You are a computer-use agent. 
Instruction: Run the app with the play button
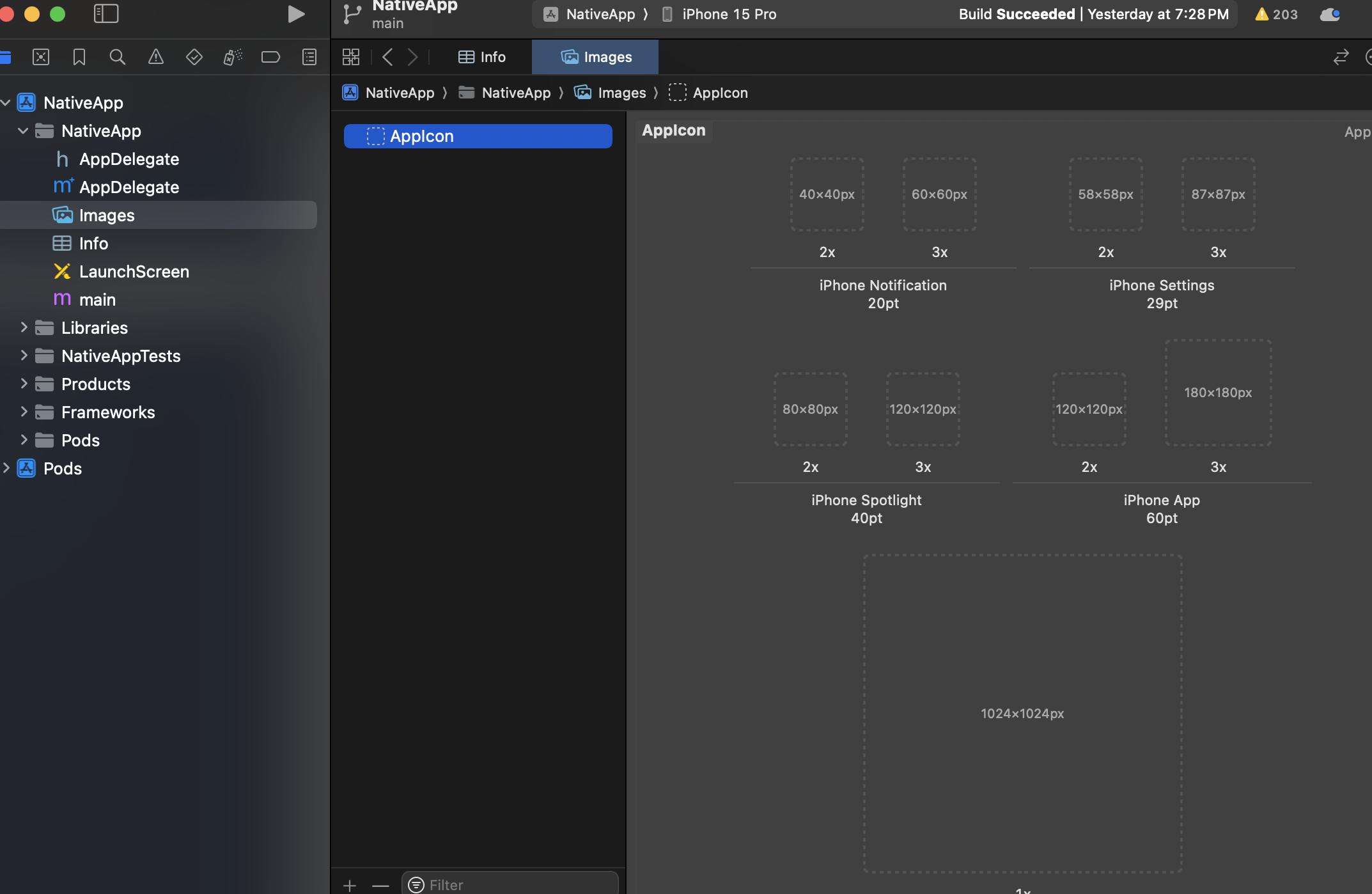click(295, 14)
